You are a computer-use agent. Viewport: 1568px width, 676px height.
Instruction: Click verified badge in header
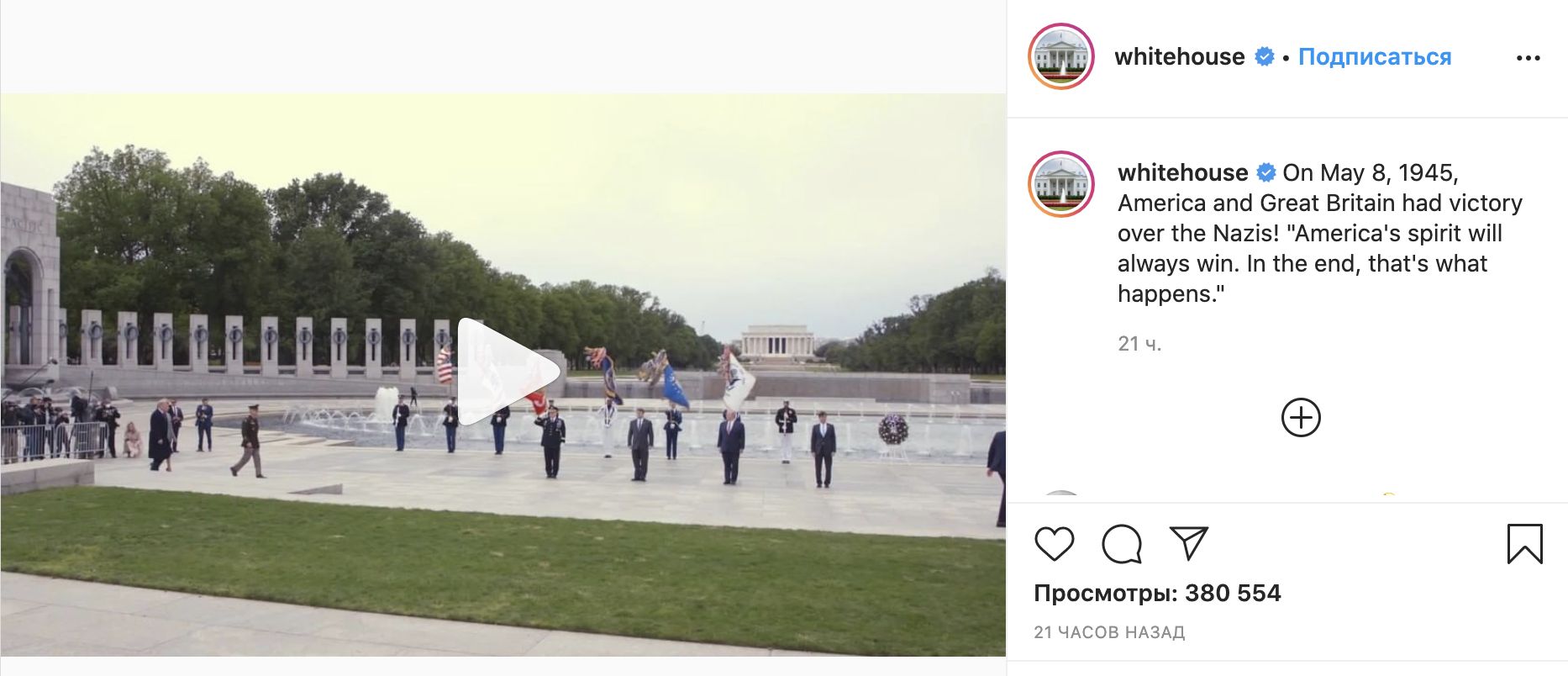(x=1264, y=56)
